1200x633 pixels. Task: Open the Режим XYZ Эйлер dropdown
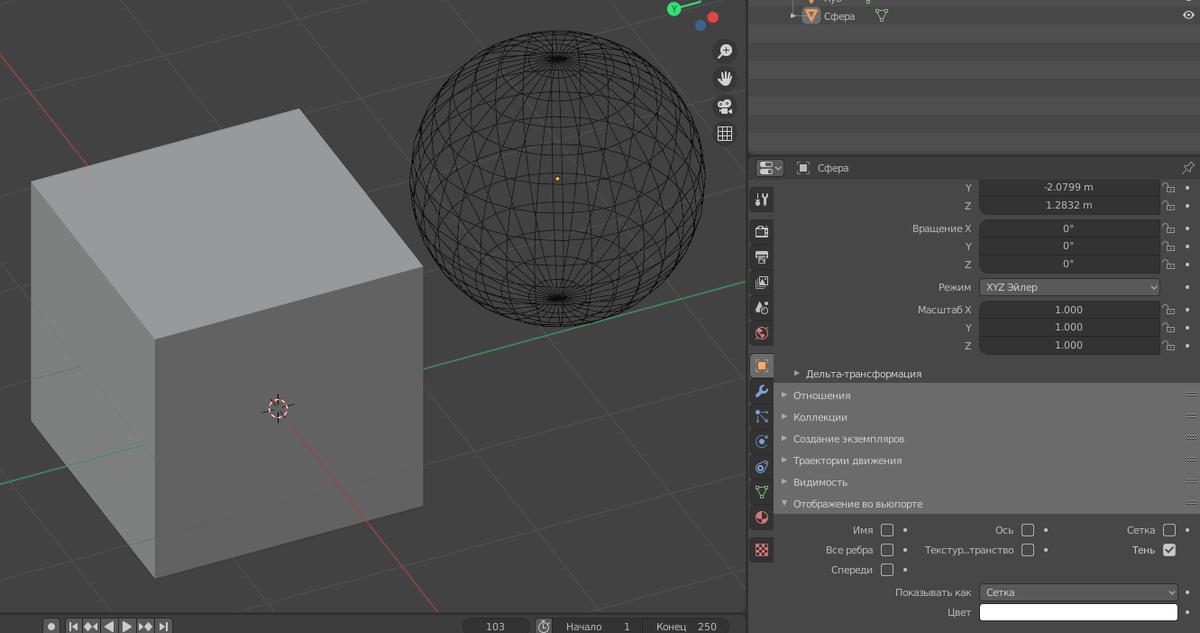pyautogui.click(x=1070, y=287)
